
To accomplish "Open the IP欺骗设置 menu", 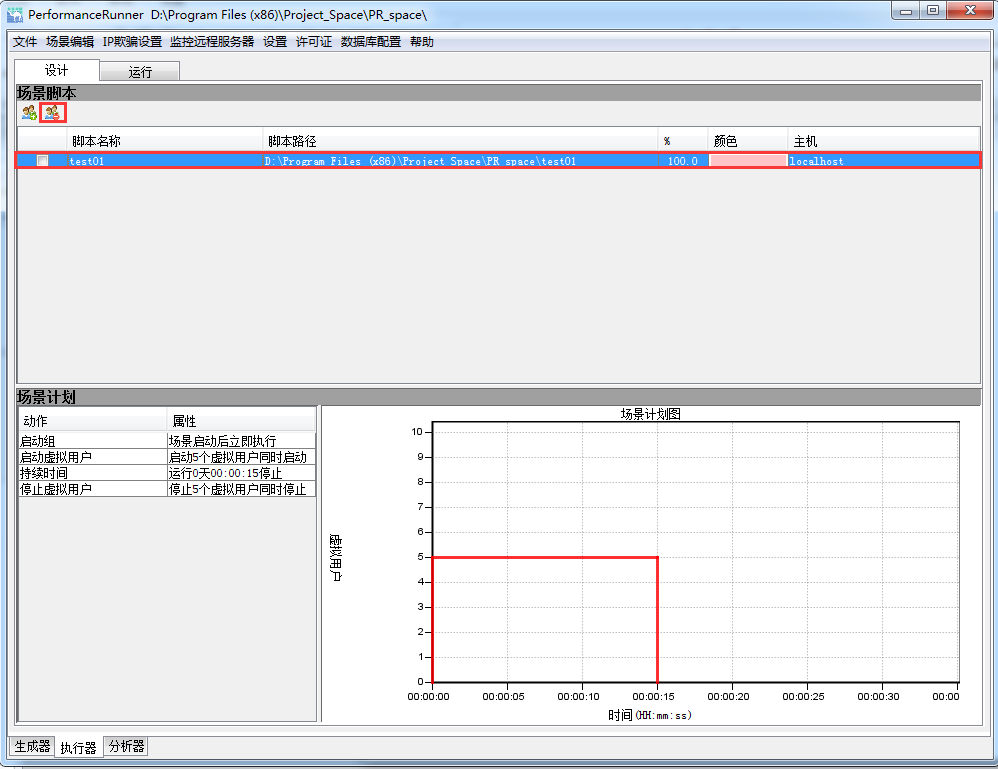I will click(132, 42).
